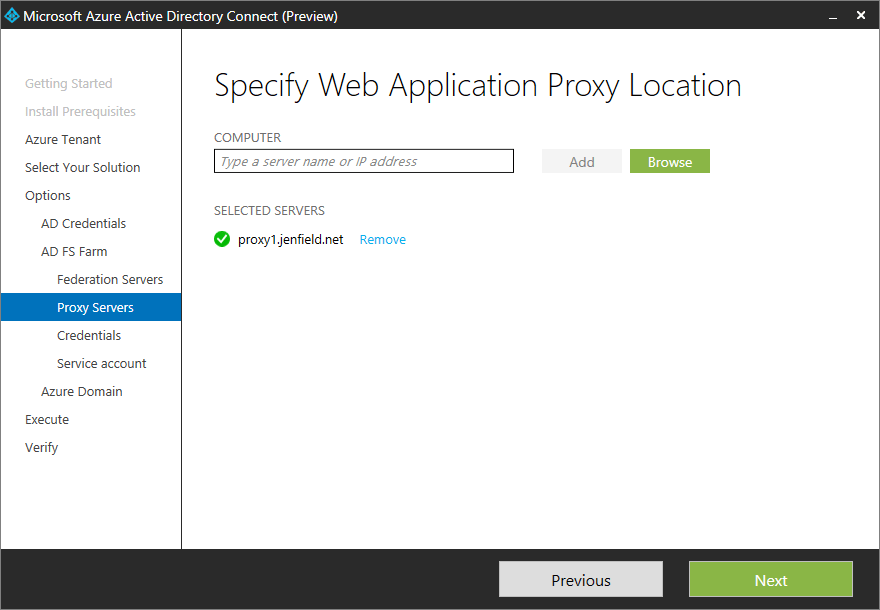
Task: Select the proxy1.jenfield.net server entry
Action: (291, 240)
